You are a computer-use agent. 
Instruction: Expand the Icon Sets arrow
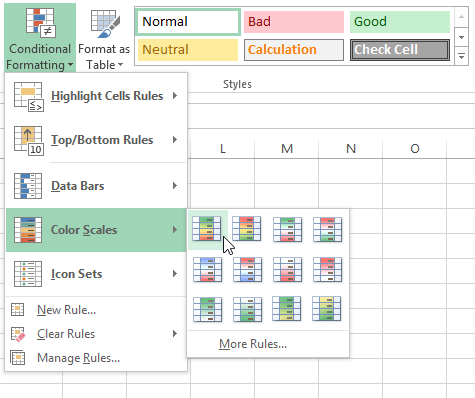(175, 274)
